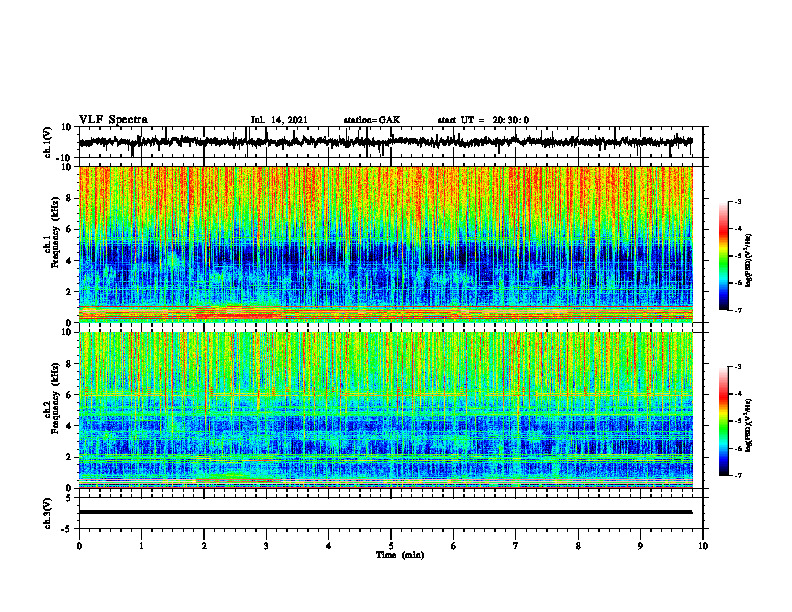The image size is (792, 612).
Task: Click the Time (min) axis title
Action: (400, 555)
